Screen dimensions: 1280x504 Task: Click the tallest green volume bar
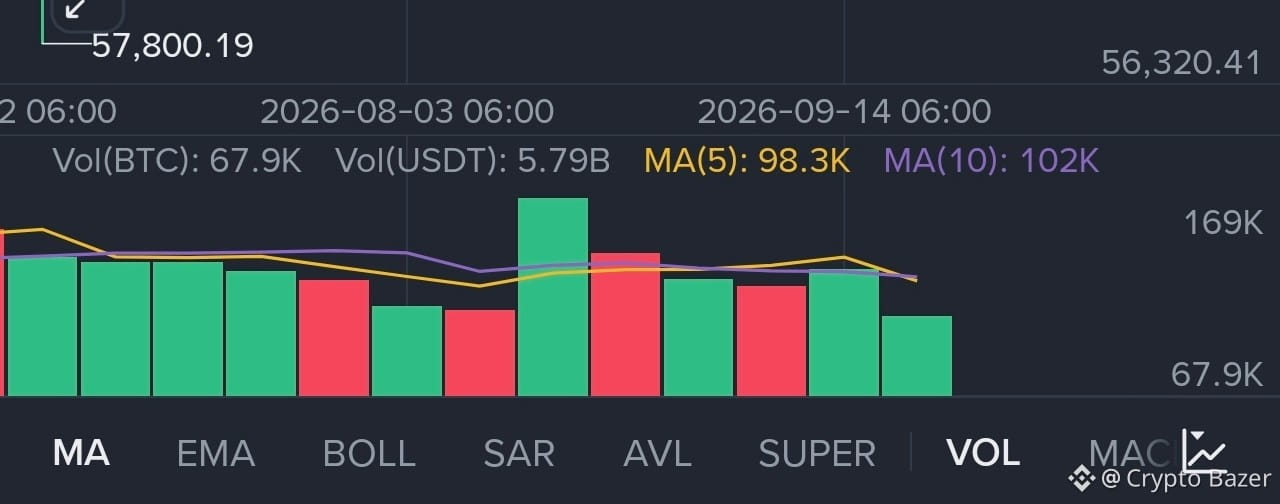pyautogui.click(x=553, y=297)
